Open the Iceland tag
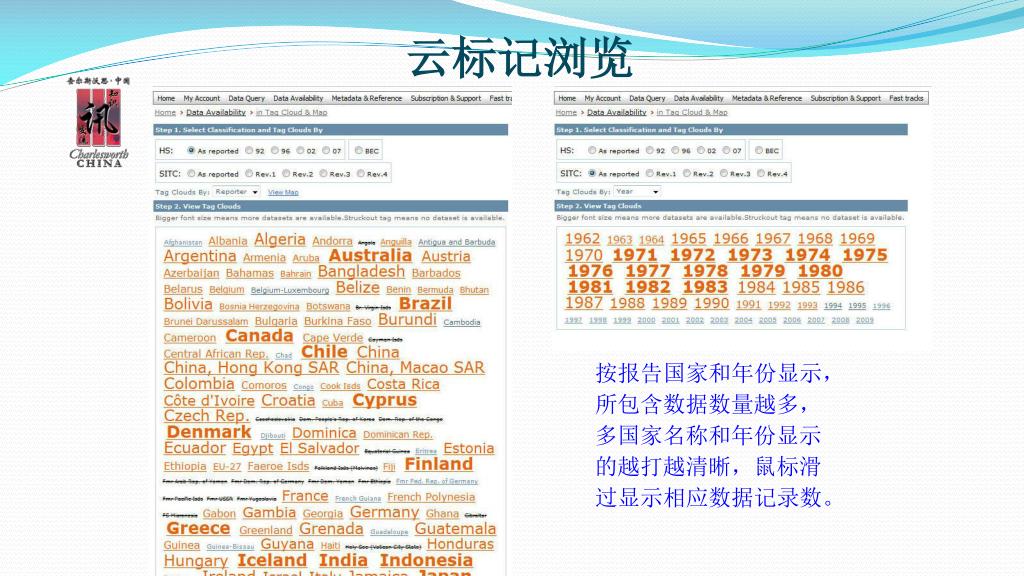Image resolution: width=1024 pixels, height=576 pixels. coord(272,560)
